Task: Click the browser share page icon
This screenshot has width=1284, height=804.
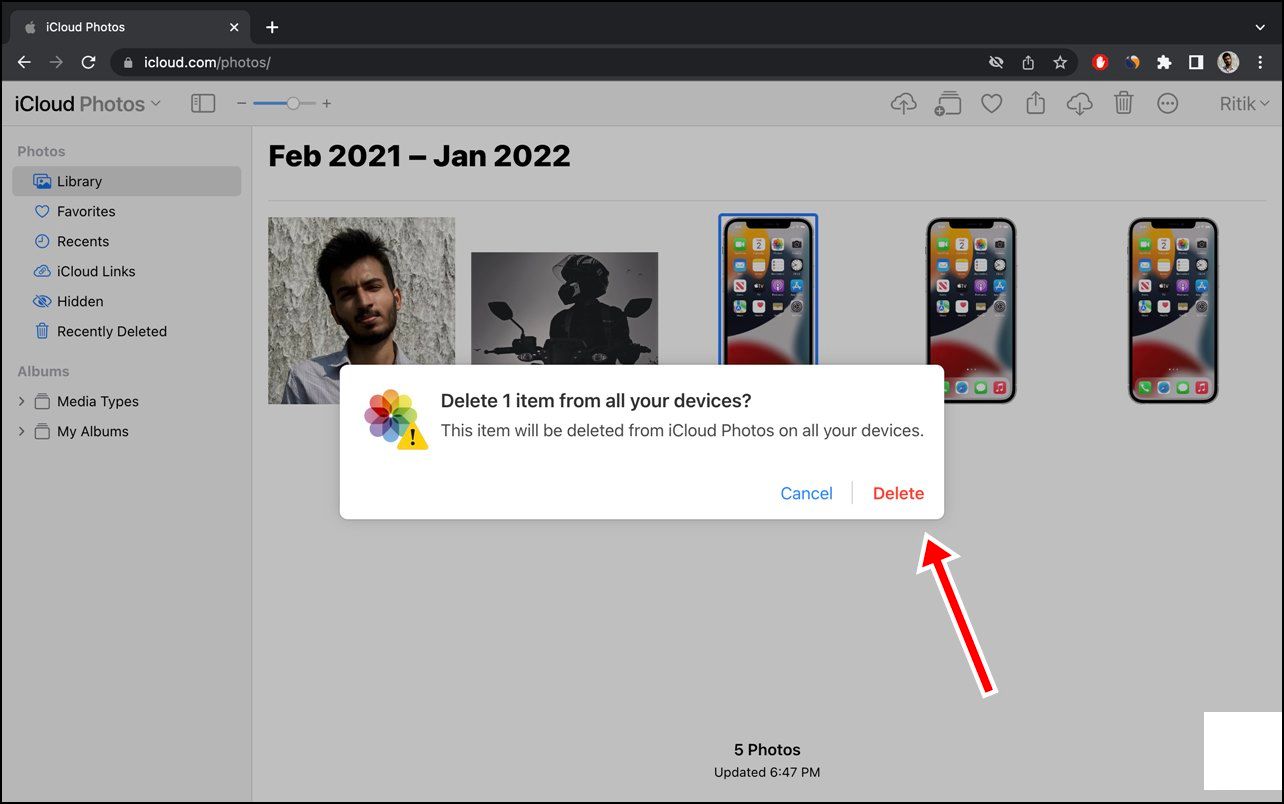Action: (x=1028, y=62)
